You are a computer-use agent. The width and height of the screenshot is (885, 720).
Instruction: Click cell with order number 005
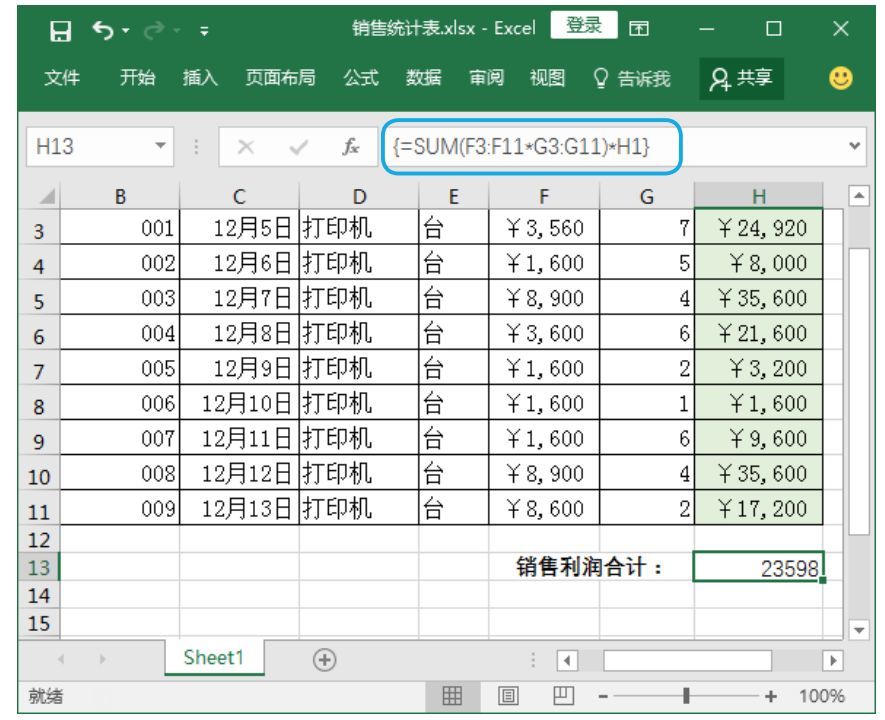click(120, 368)
